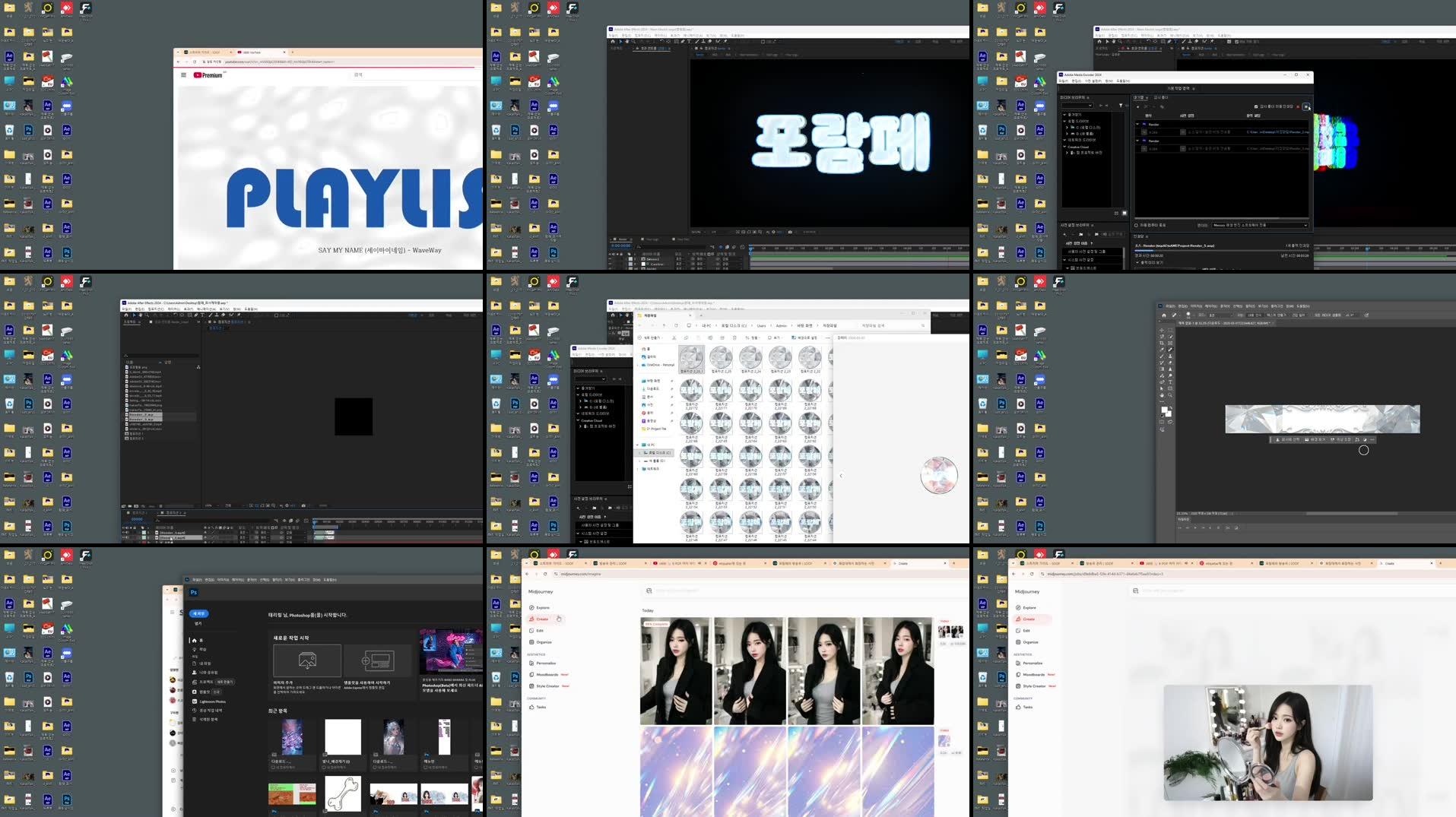Toggle the auto shutdown option below the queue
This screenshot has width=1456, height=817.
click(1136, 225)
